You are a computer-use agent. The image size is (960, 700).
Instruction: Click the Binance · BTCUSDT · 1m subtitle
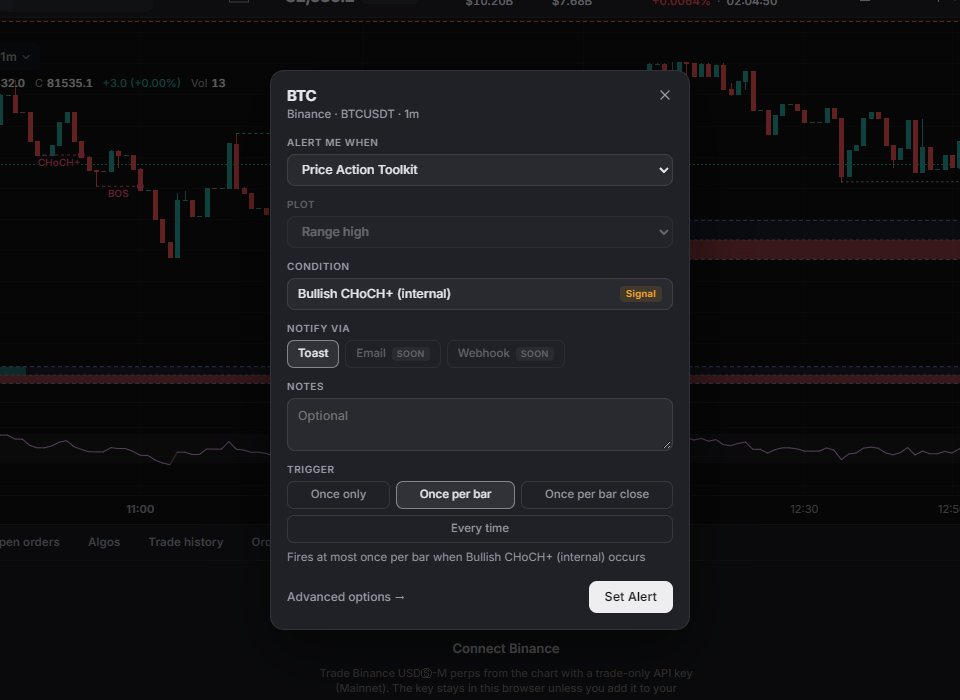point(353,114)
